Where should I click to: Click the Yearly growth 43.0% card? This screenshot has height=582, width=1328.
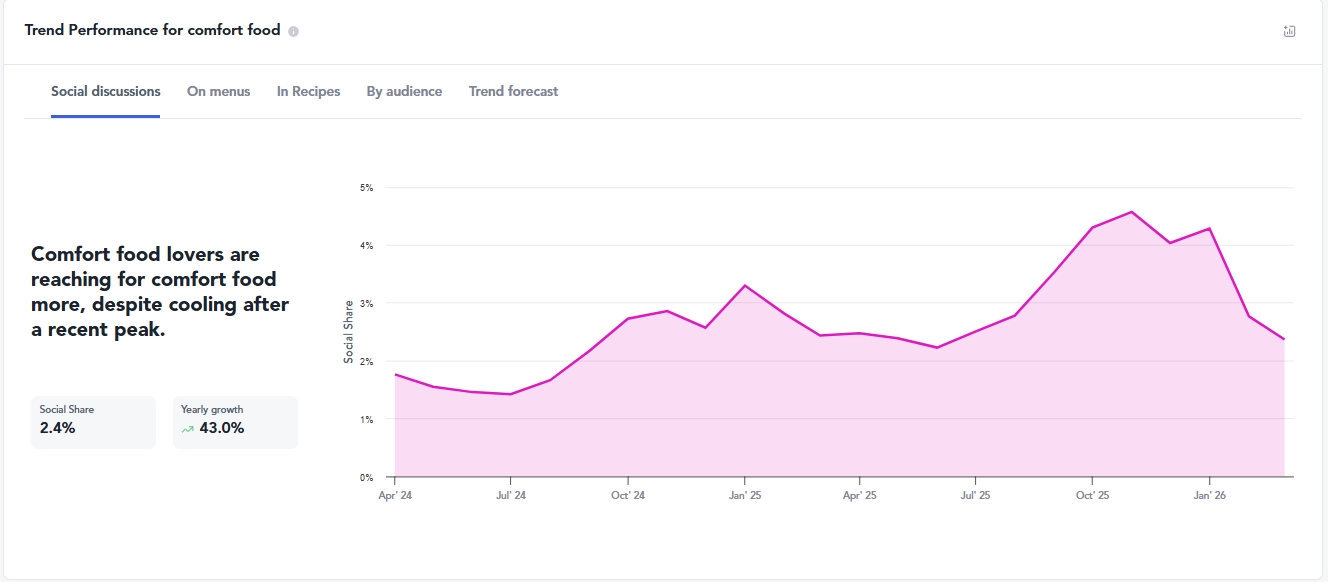tap(235, 422)
